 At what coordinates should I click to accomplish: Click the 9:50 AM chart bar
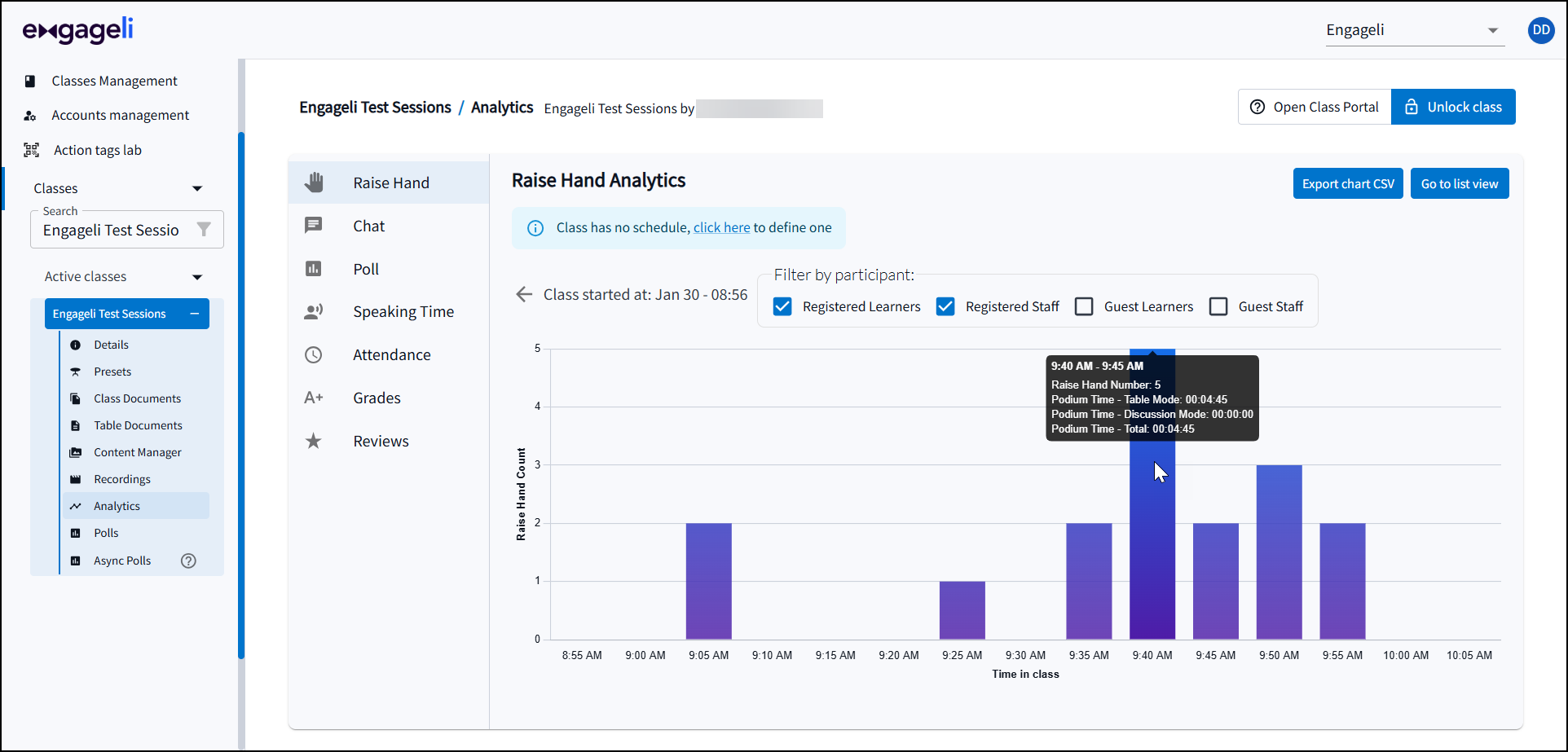pyautogui.click(x=1280, y=552)
